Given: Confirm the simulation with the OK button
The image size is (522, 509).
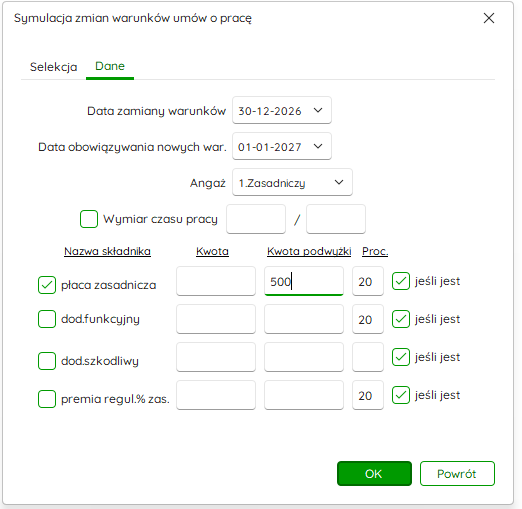Looking at the screenshot, I should point(374,473).
